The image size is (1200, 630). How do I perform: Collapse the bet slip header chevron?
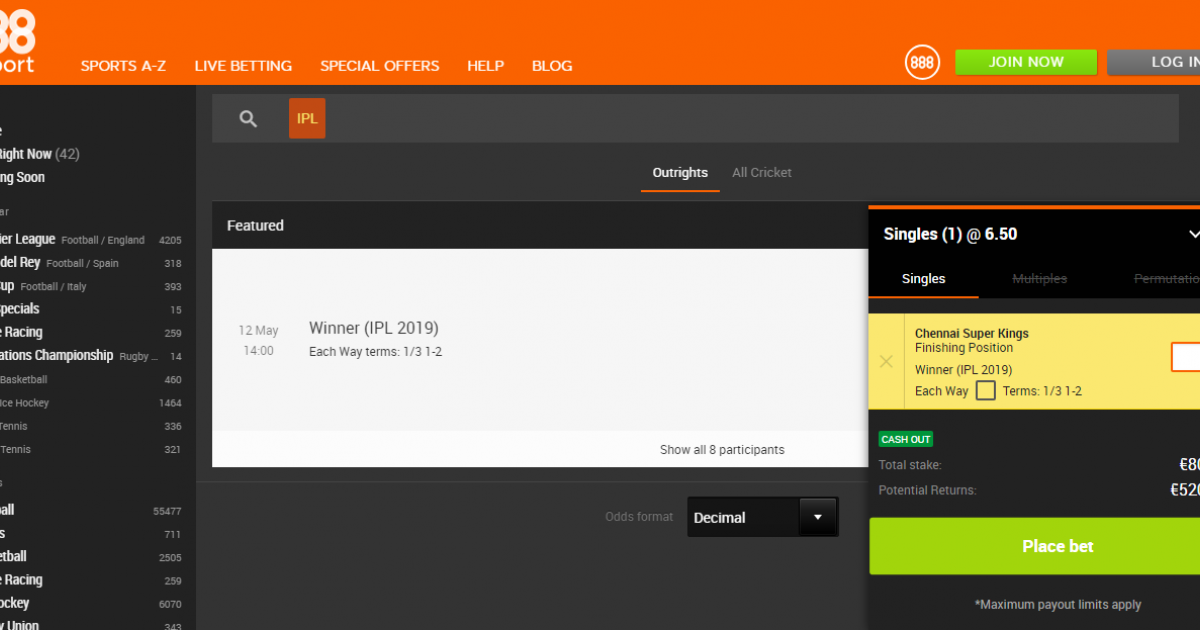(x=1193, y=234)
